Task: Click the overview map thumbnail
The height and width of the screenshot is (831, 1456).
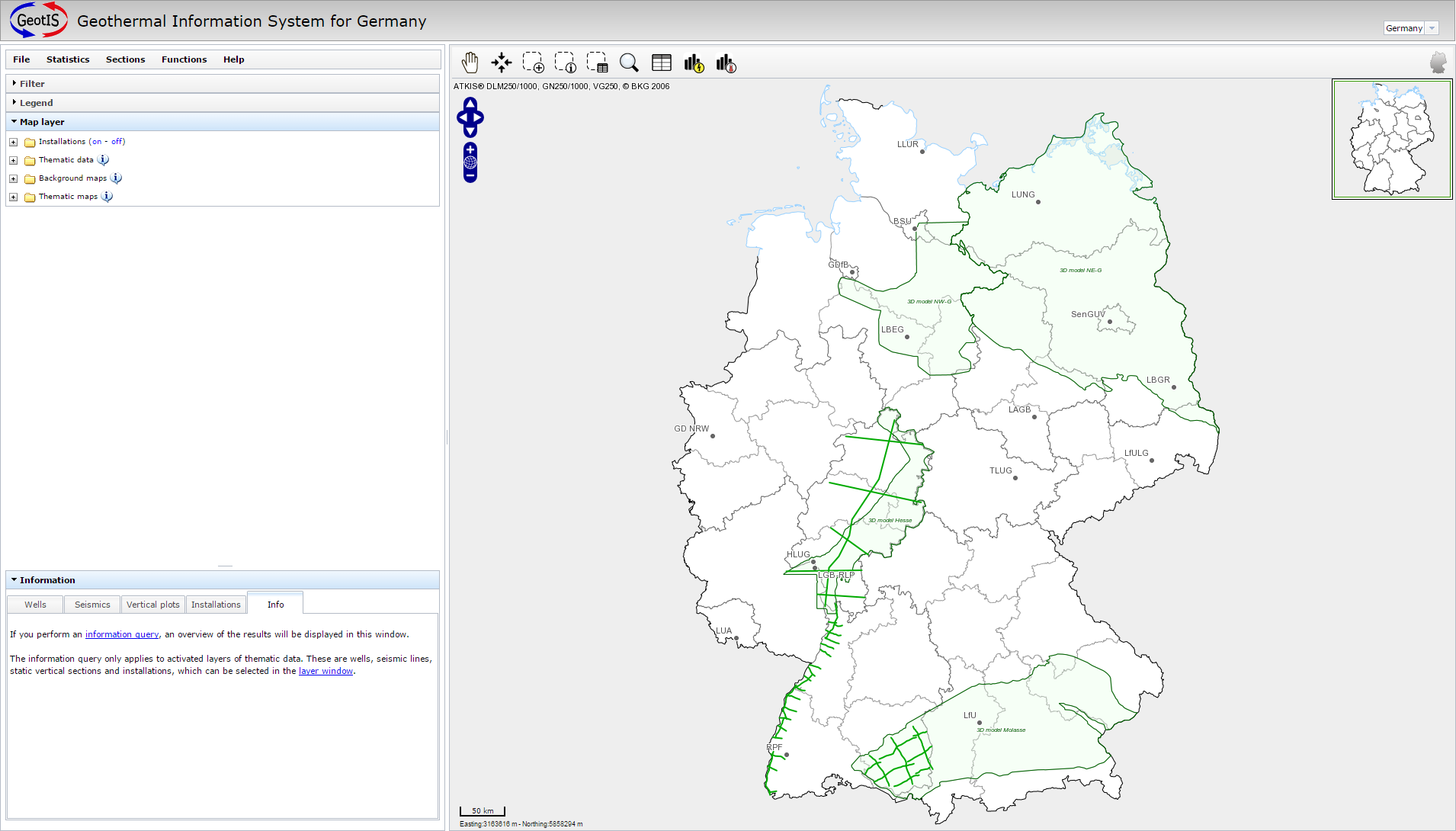Action: [x=1392, y=140]
